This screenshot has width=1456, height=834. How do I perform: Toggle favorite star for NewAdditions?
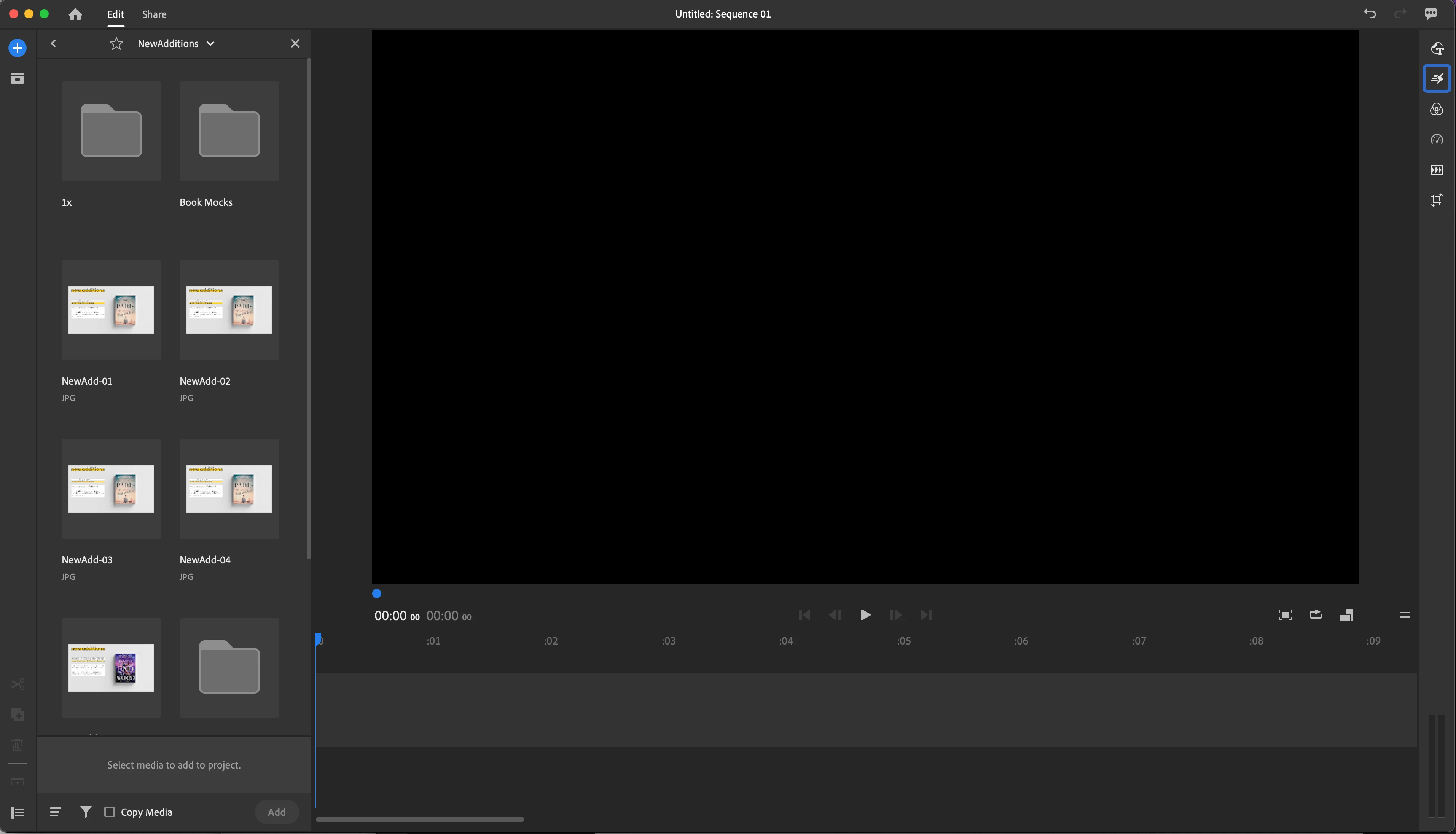(116, 43)
